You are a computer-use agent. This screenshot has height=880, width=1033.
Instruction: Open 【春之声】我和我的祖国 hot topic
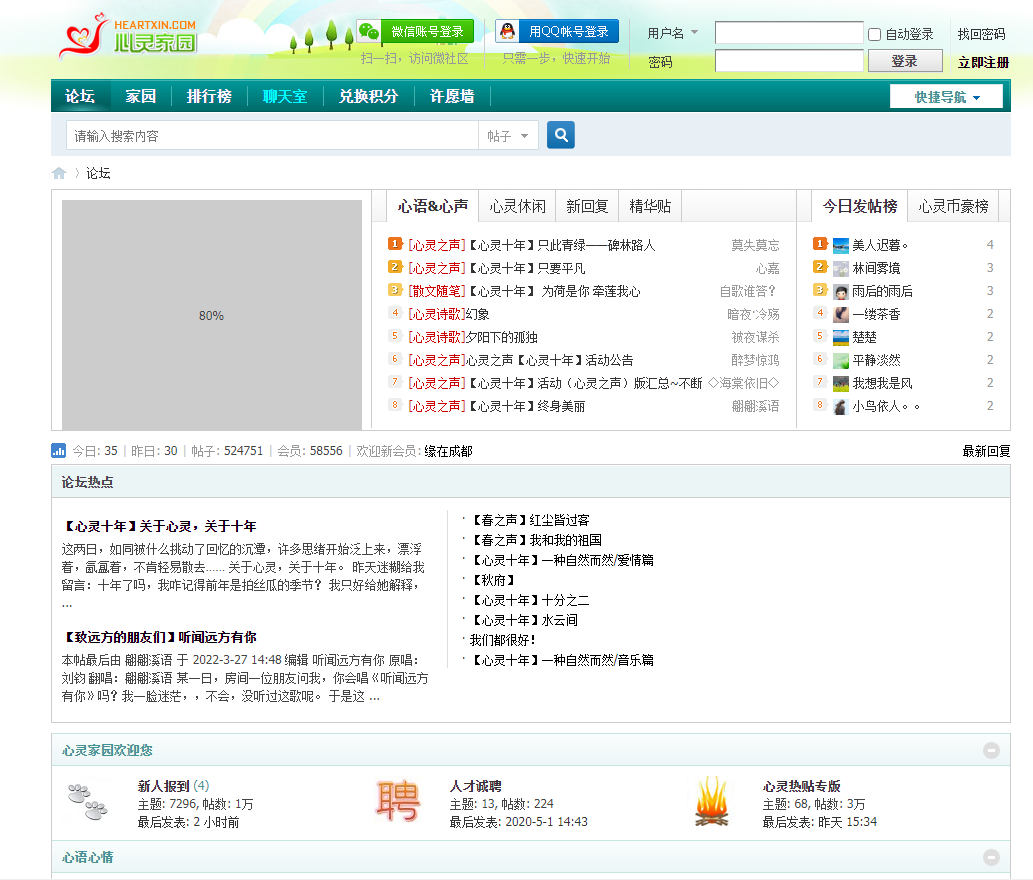pos(536,540)
